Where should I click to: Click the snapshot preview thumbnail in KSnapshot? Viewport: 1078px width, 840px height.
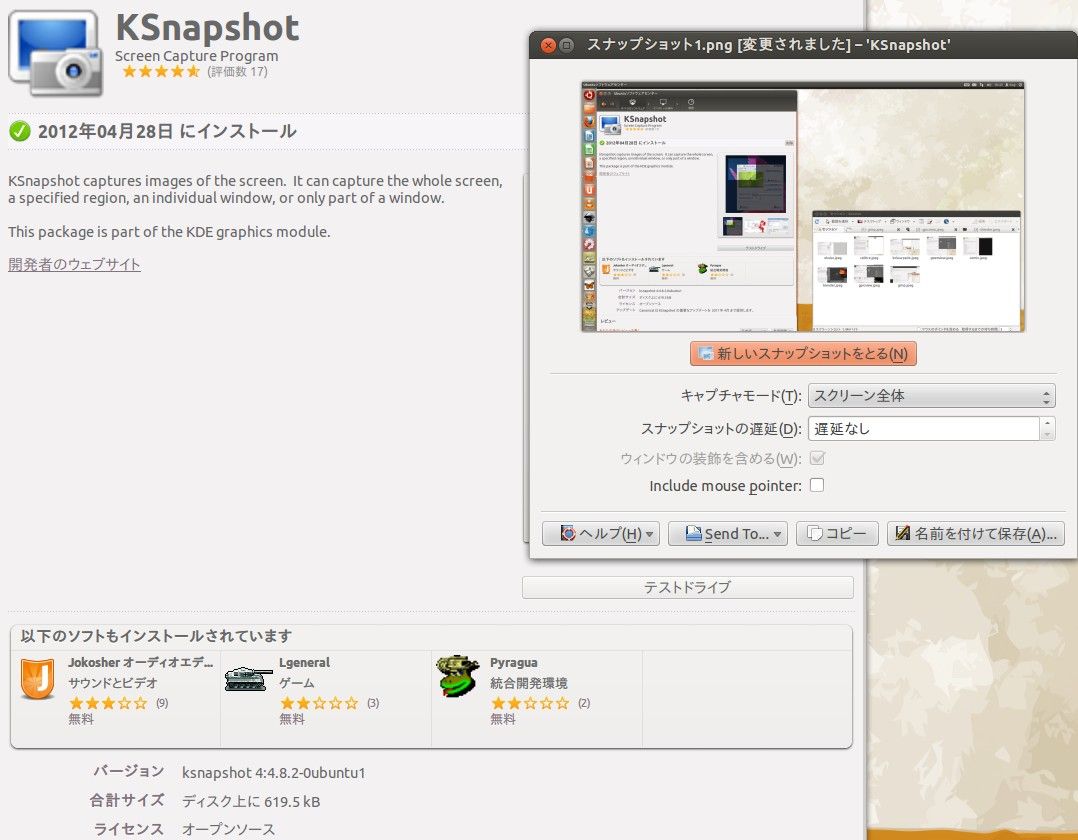[803, 207]
